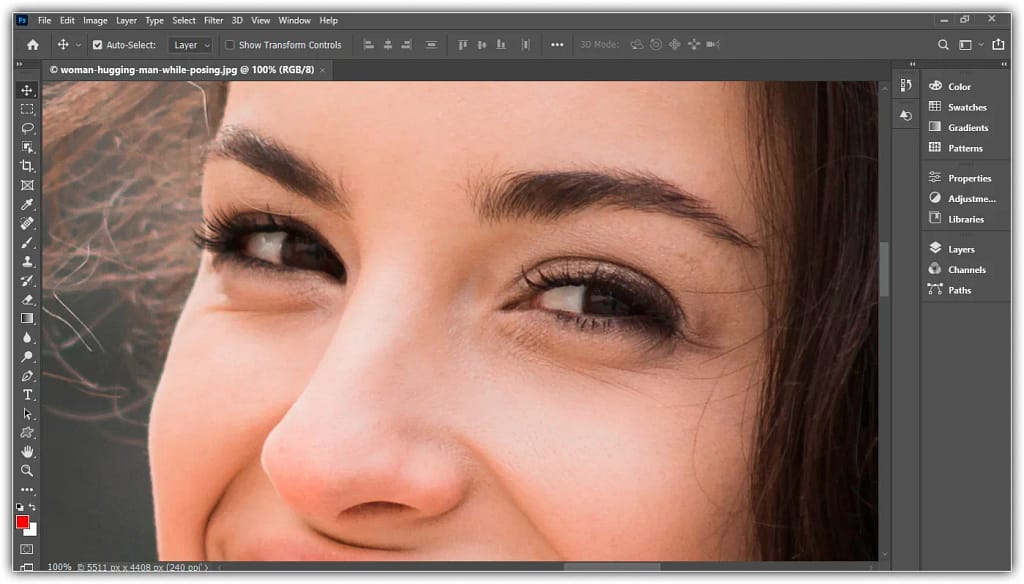The height and width of the screenshot is (584, 1024).
Task: Click the vertical canvas scrollbar
Action: 883,268
